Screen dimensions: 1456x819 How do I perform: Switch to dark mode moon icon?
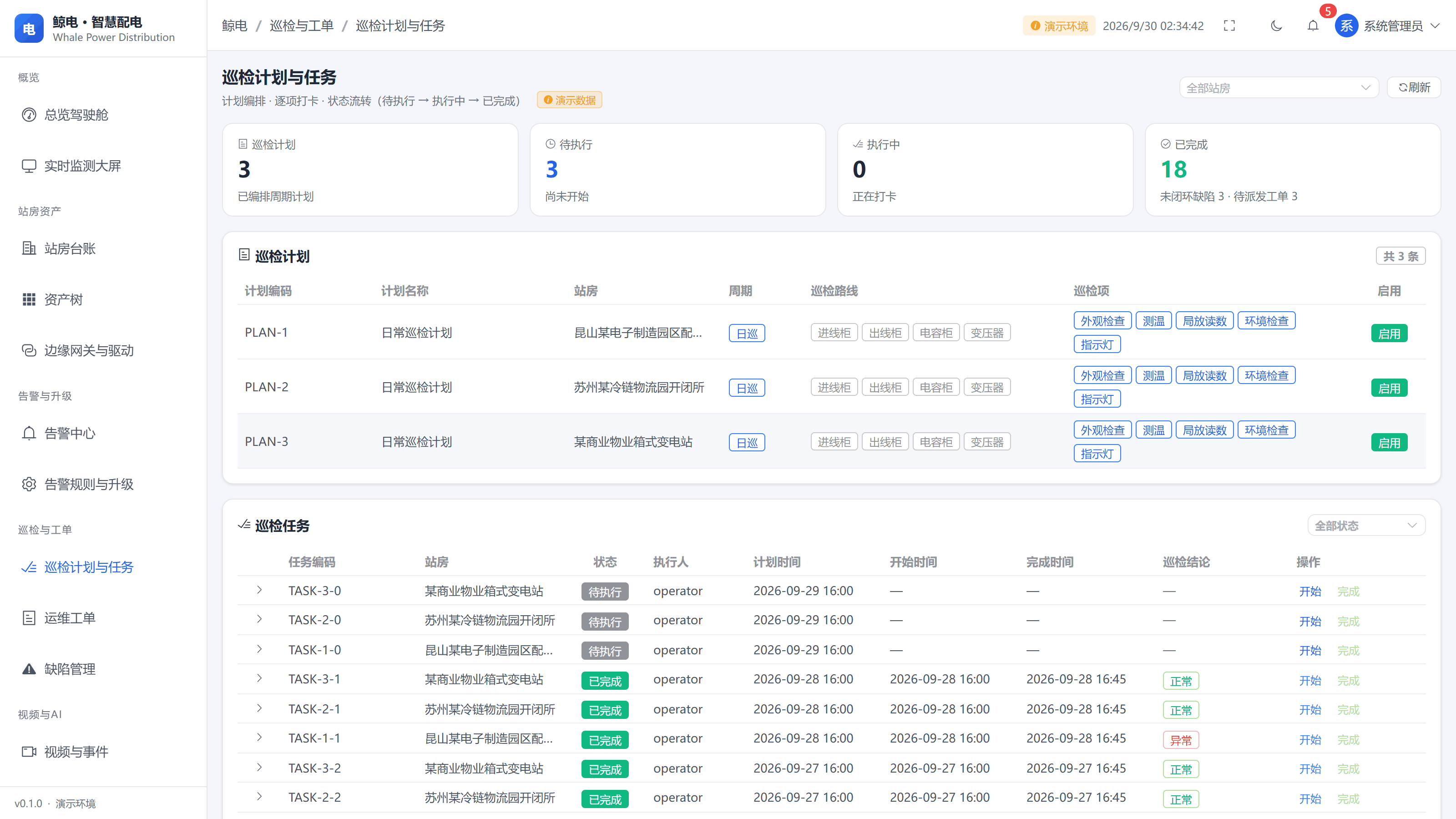(x=1276, y=25)
